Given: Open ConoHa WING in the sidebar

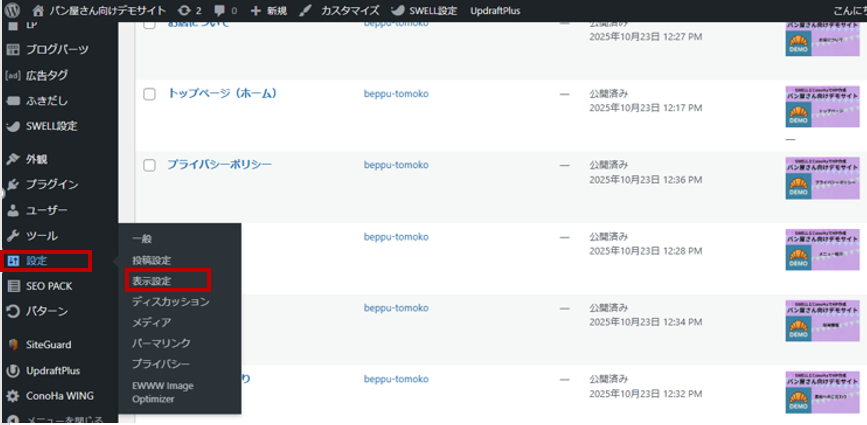Looking at the screenshot, I should (59, 395).
